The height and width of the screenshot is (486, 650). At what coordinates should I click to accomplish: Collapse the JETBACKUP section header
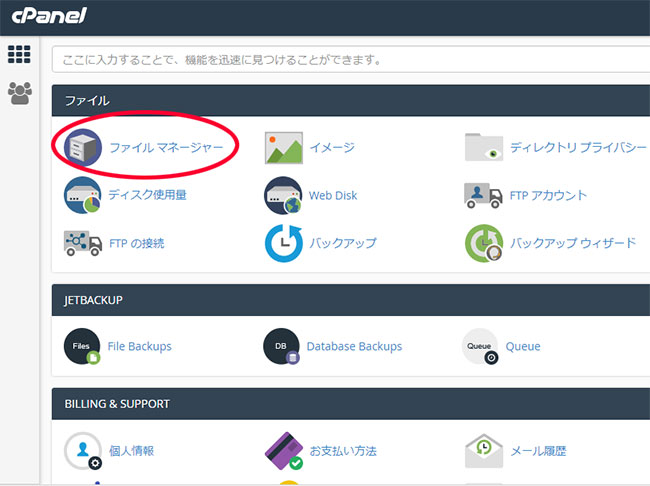[351, 300]
